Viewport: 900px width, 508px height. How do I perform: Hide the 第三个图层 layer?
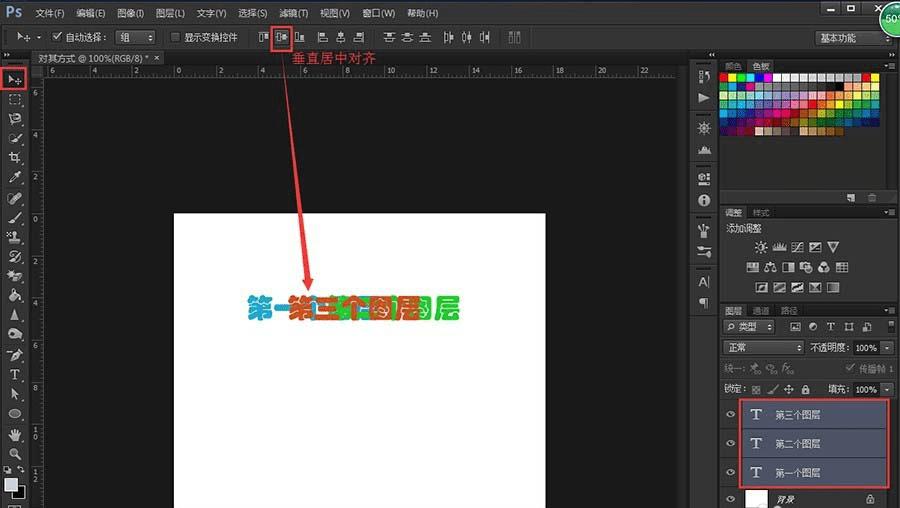730,414
